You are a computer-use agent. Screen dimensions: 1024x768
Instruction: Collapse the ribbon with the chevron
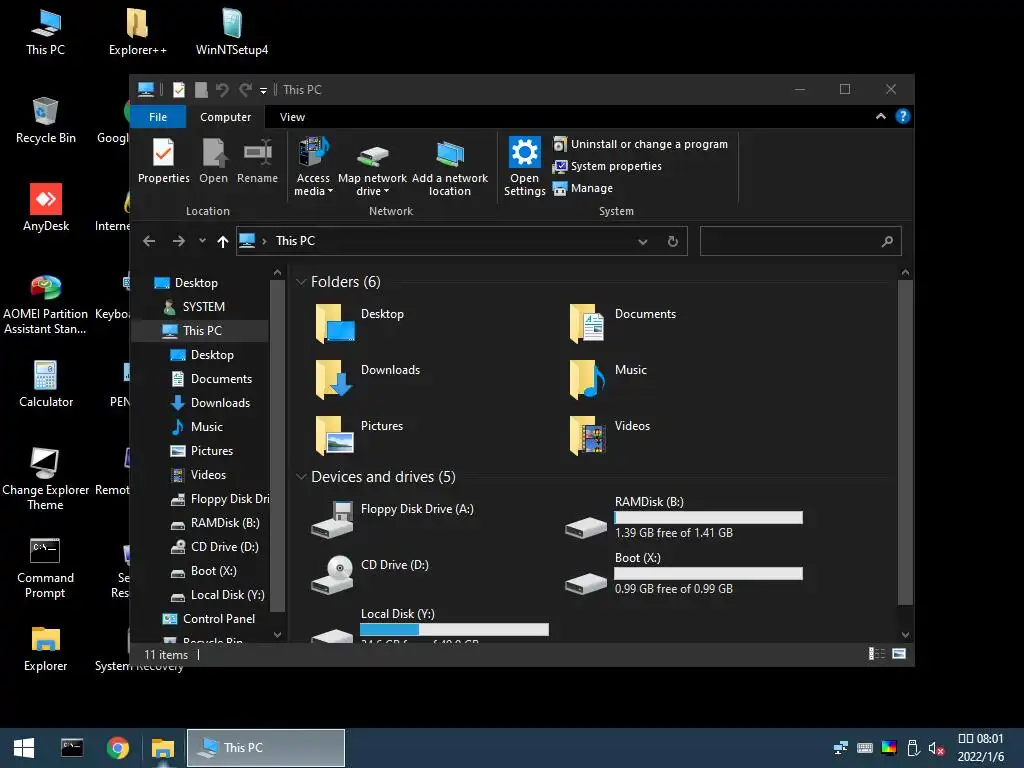point(880,116)
